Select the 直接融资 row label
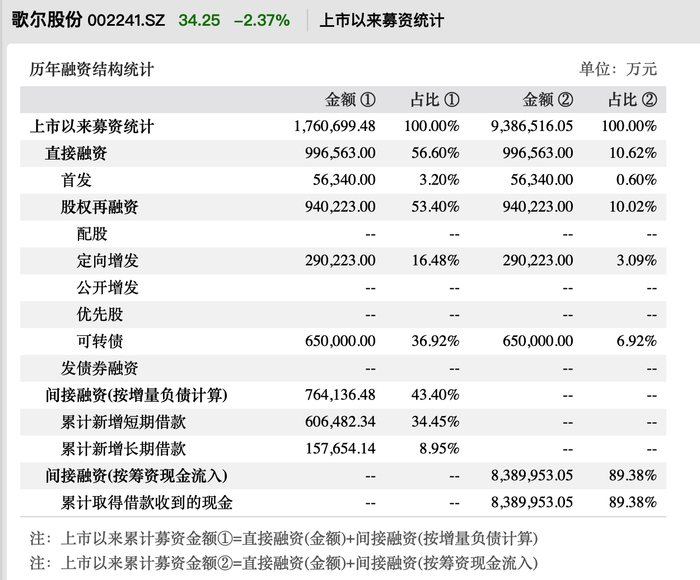This screenshot has width=700, height=580. [76, 153]
